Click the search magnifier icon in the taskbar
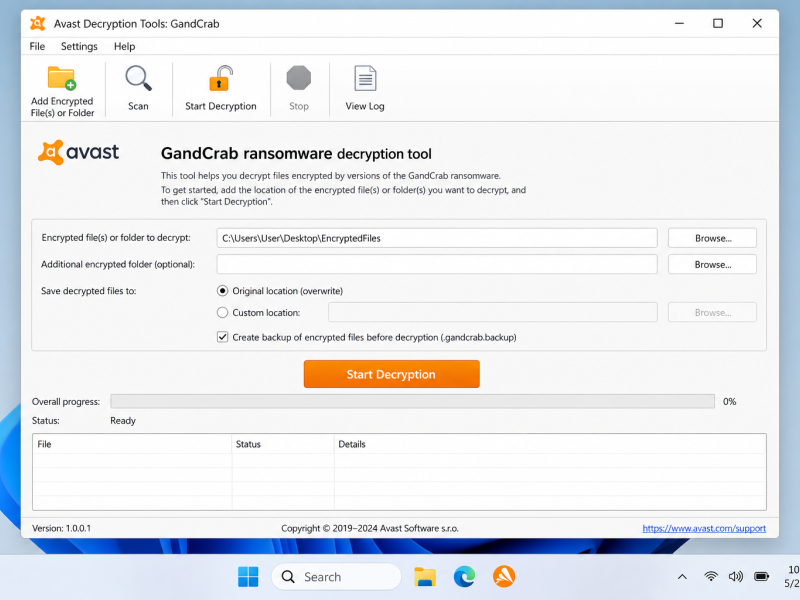 (288, 577)
